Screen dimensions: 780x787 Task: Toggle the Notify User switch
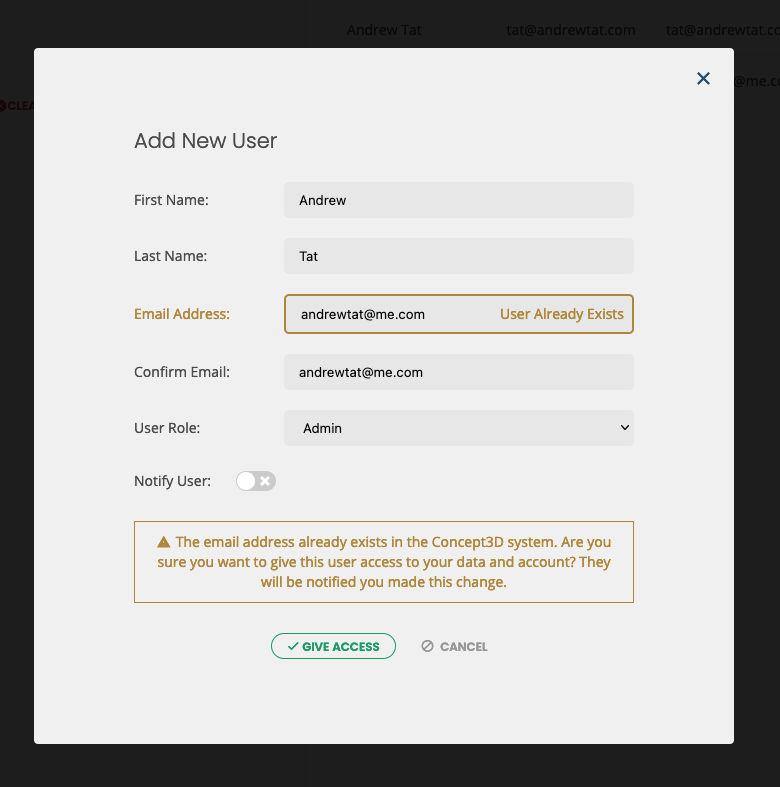[255, 481]
